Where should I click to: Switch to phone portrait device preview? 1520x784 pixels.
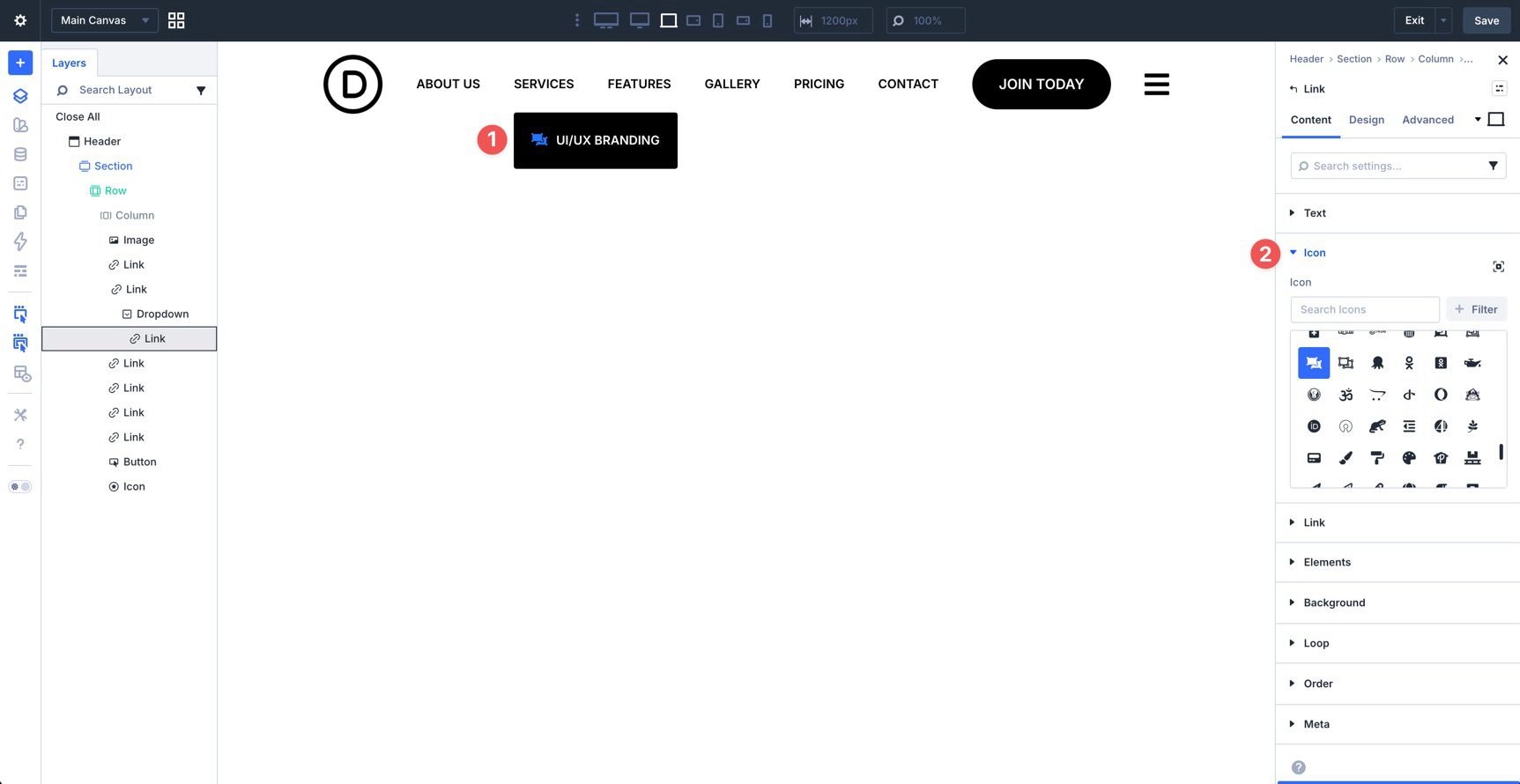point(767,20)
